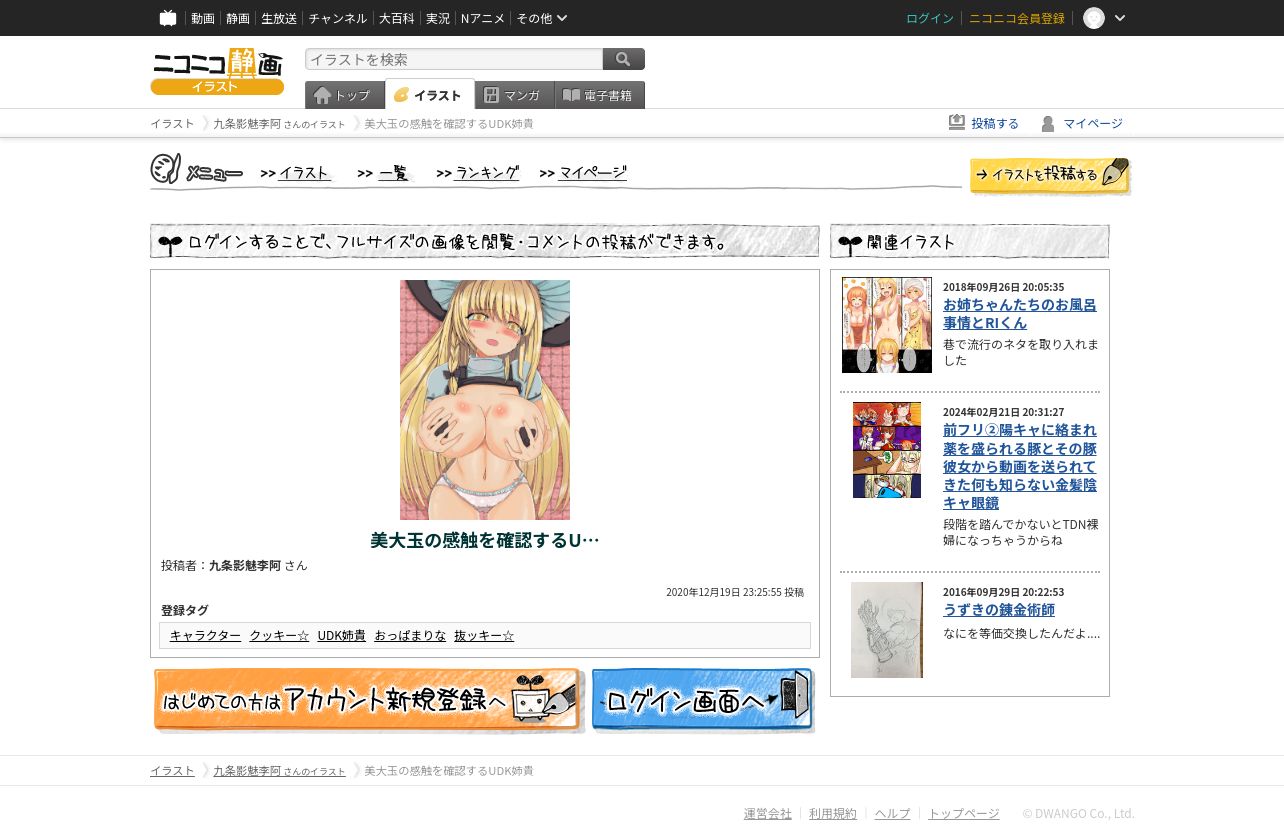
Task: Open related thumbnail dated 2018年09月26日
Action: tap(887, 325)
